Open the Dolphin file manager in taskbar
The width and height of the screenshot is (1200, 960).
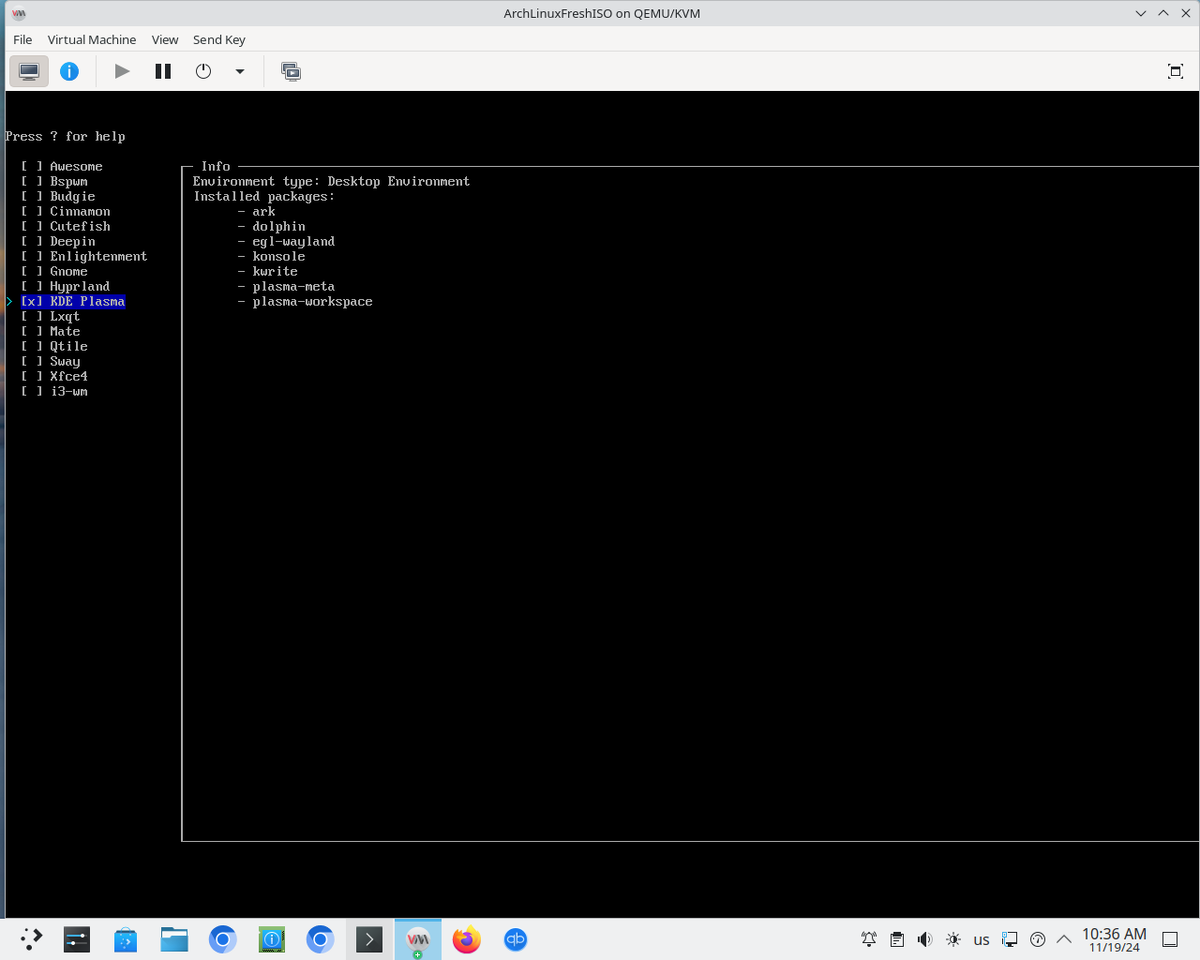pos(174,939)
